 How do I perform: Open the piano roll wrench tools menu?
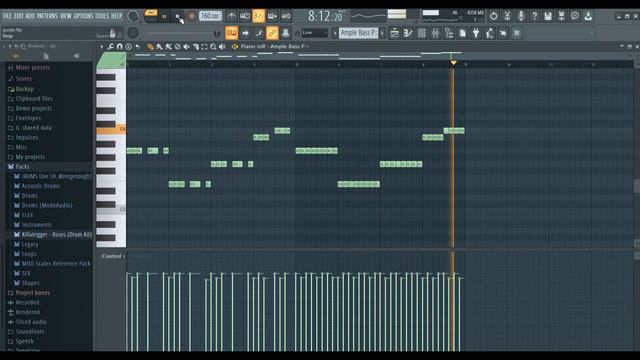tap(111, 47)
